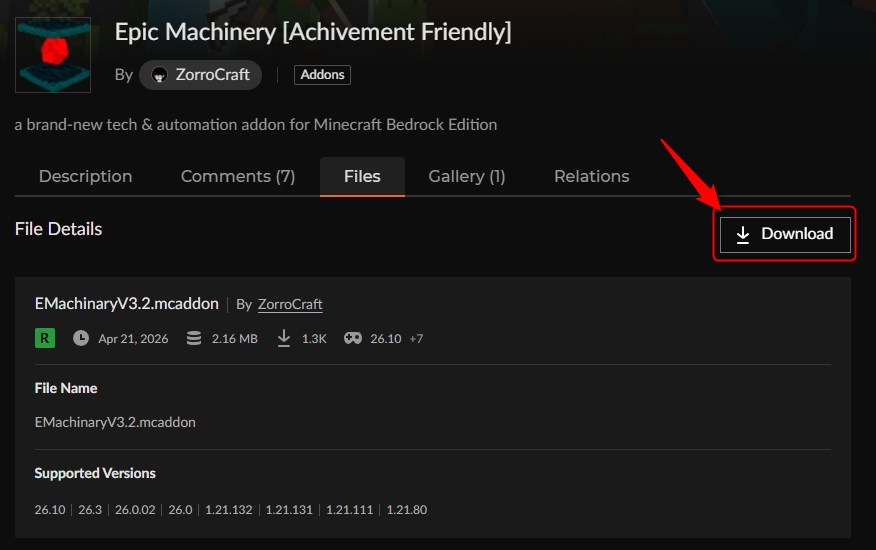Switch to the Description tab
The width and height of the screenshot is (876, 550).
tap(85, 176)
